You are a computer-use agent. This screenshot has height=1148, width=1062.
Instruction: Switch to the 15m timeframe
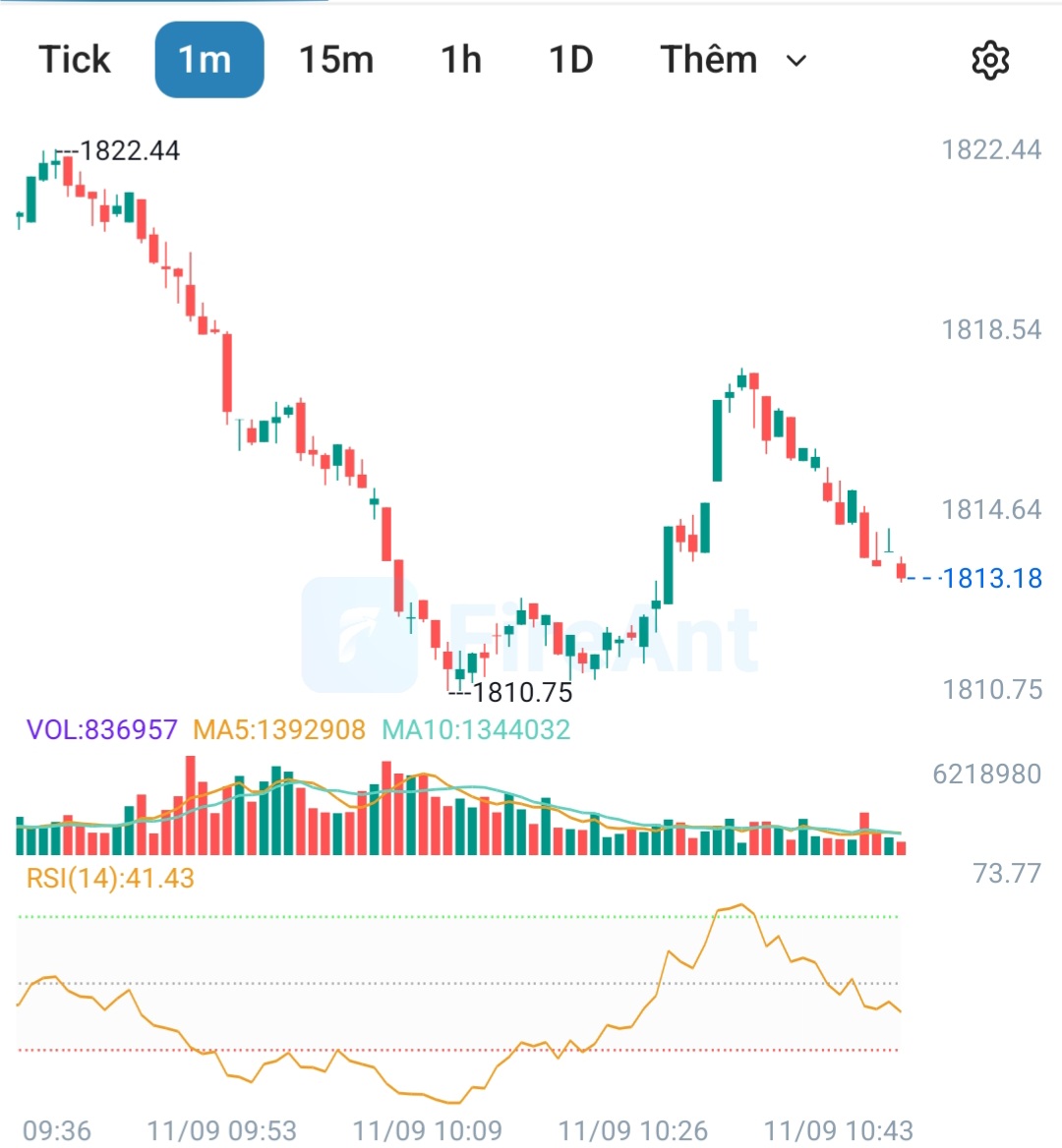336,59
